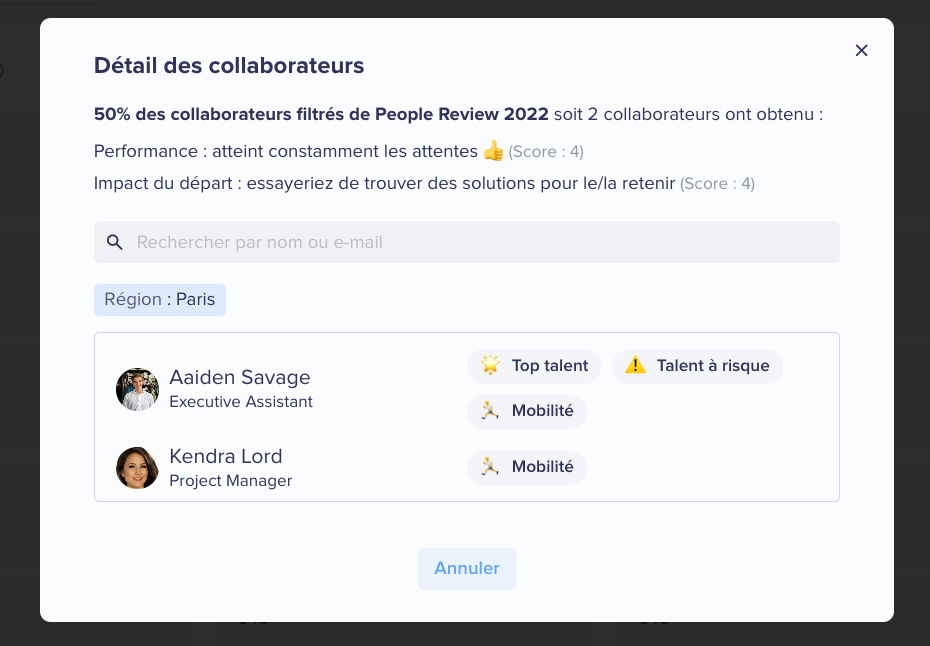Click the Kendra Lord name

coord(225,456)
